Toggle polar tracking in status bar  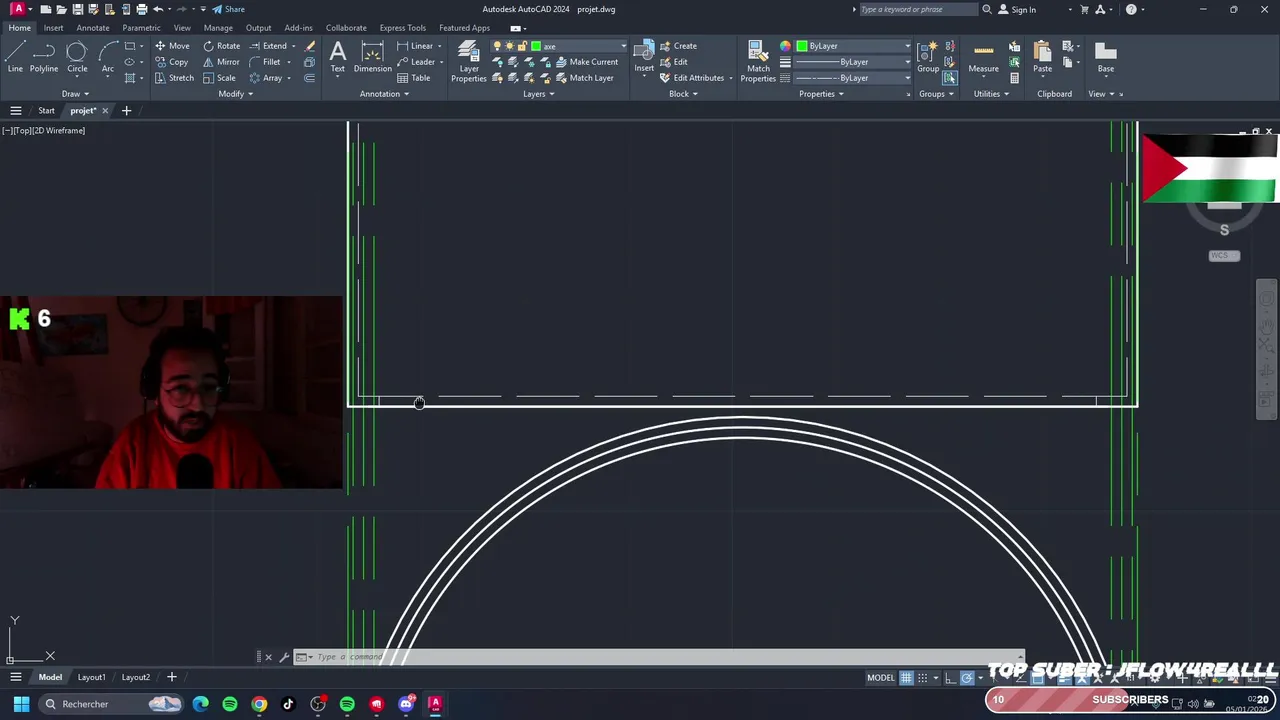(967, 678)
